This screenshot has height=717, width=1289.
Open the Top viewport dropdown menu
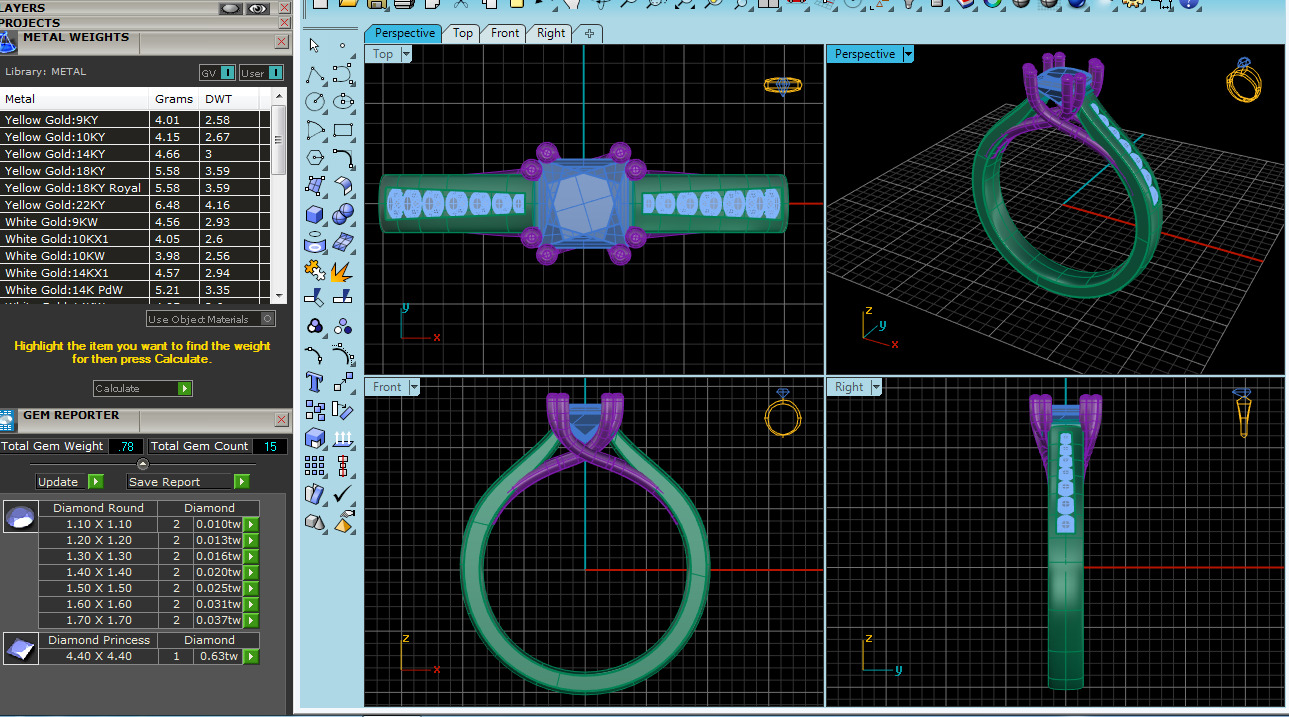406,54
